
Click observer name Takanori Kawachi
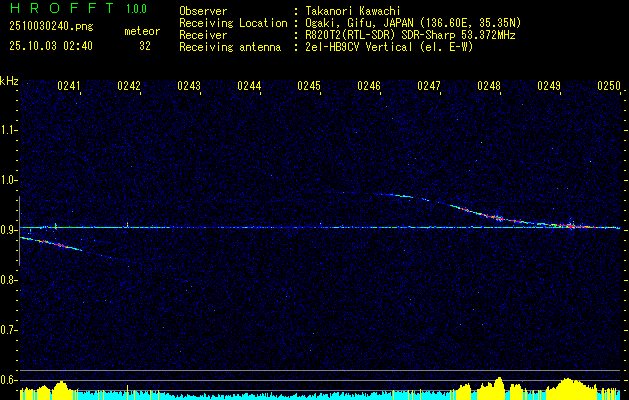click(x=353, y=11)
